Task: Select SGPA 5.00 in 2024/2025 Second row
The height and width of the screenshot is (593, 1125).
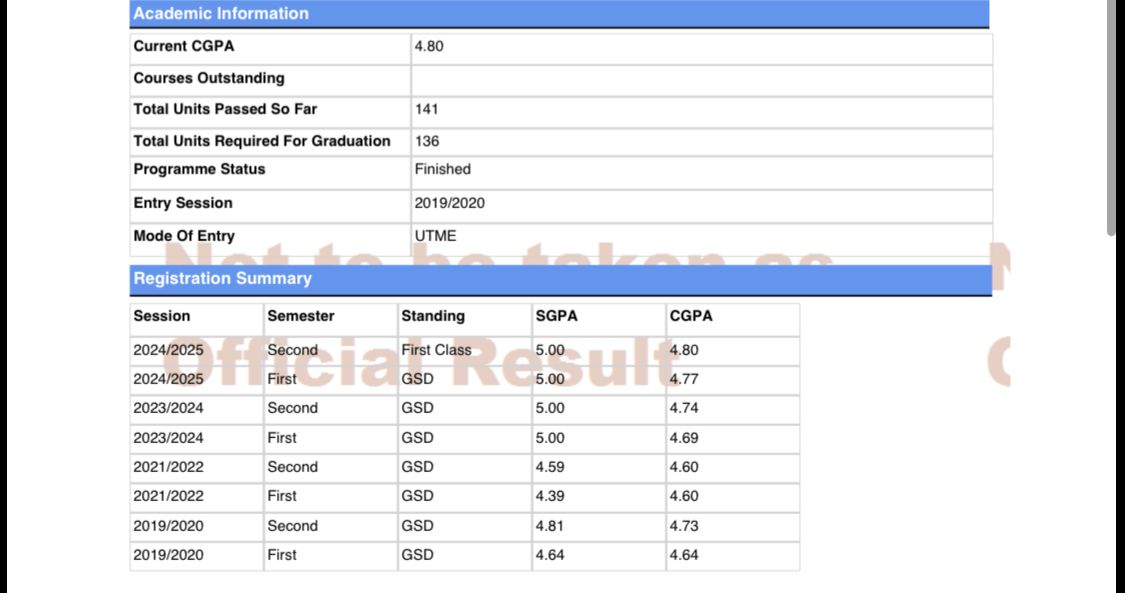Action: 550,351
